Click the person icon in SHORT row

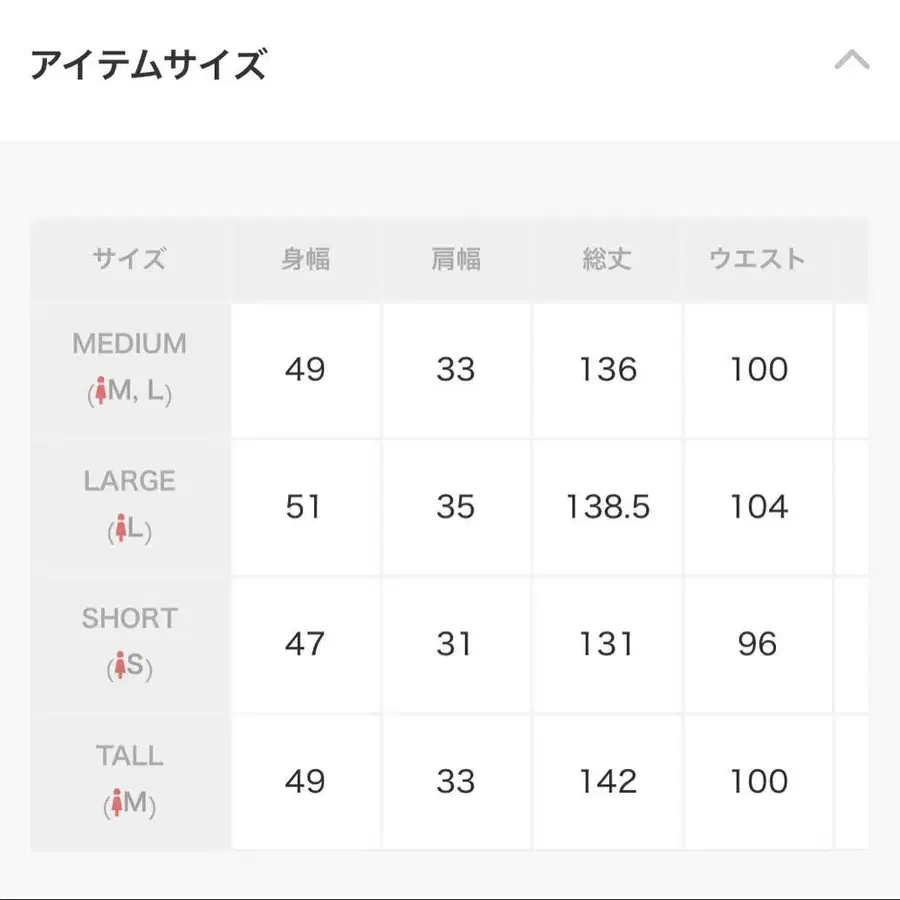(x=121, y=667)
